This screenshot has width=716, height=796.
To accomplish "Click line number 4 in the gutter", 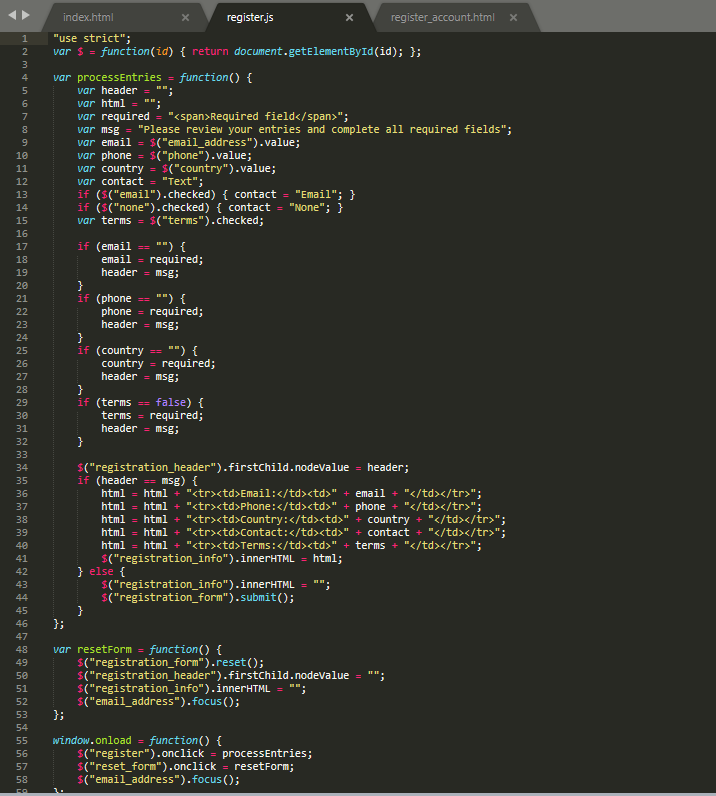I will pos(25,78).
